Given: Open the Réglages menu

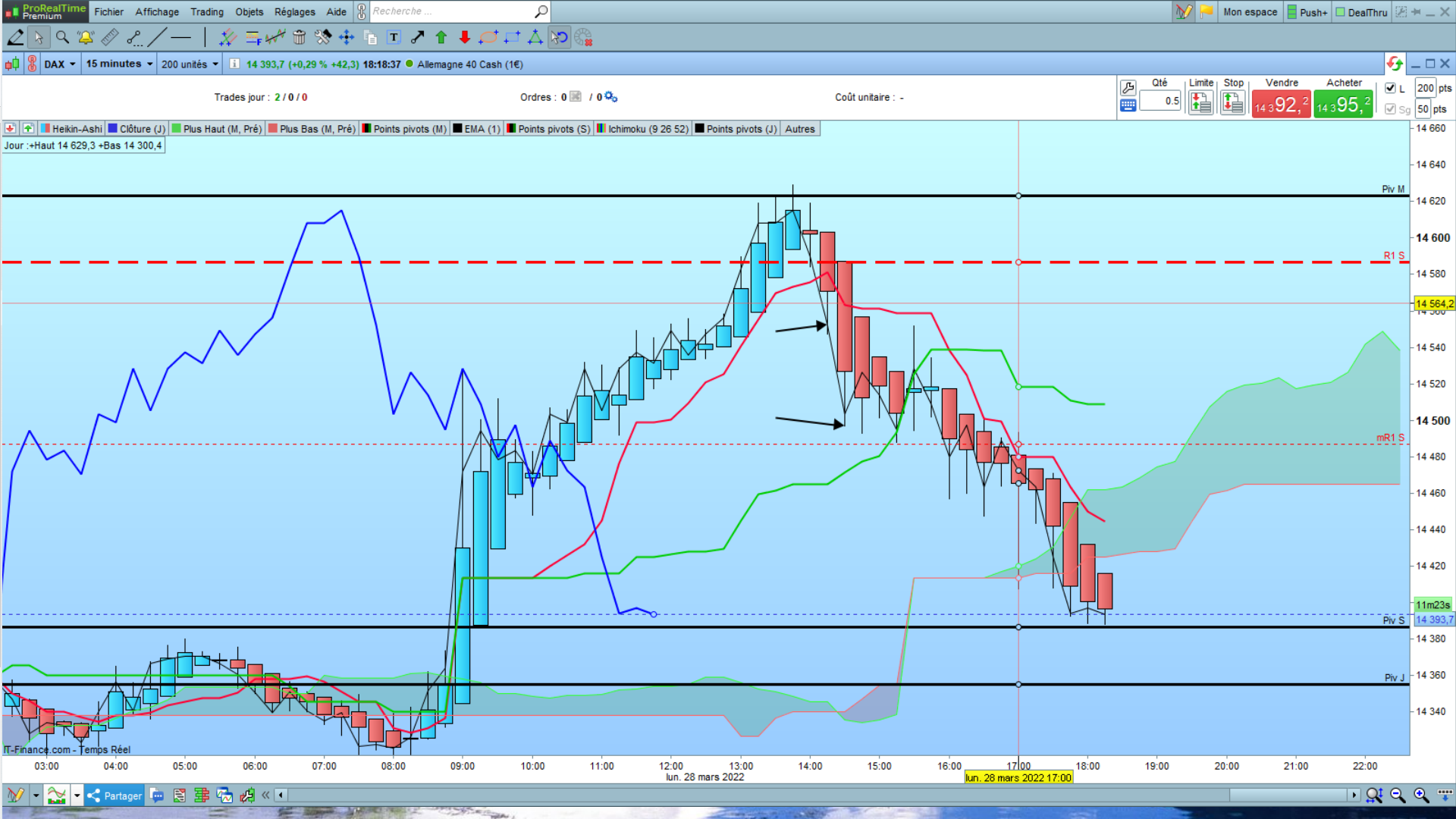Looking at the screenshot, I should click(x=294, y=11).
